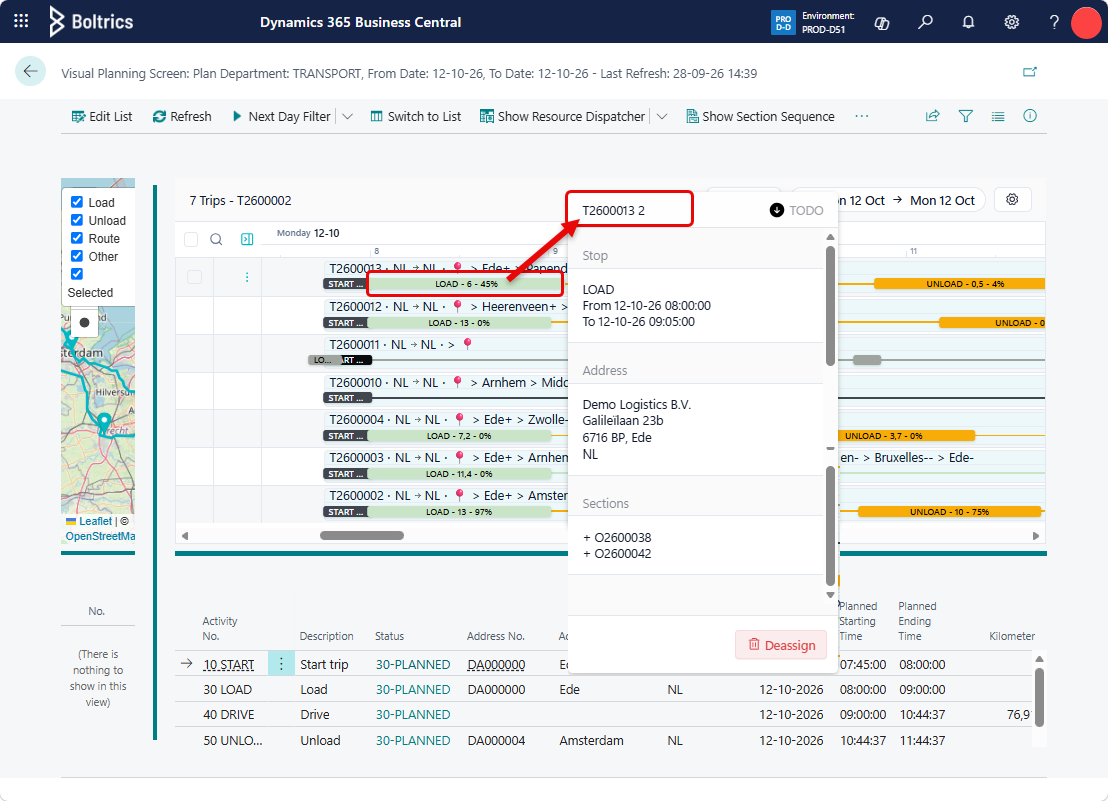
Task: Open settings gear in header
Action: [1011, 23]
